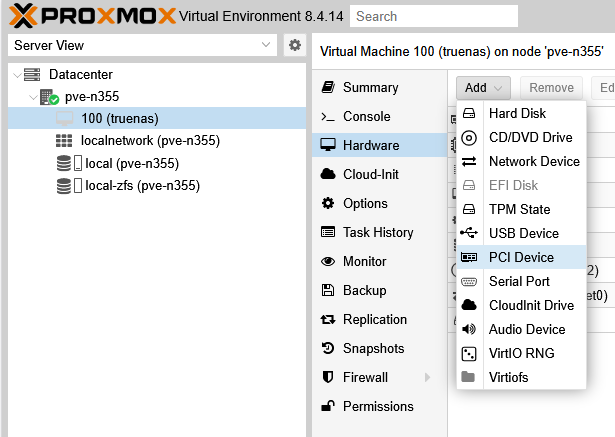Choose Serial Port from Add menu
The image size is (615, 437).
tap(522, 281)
